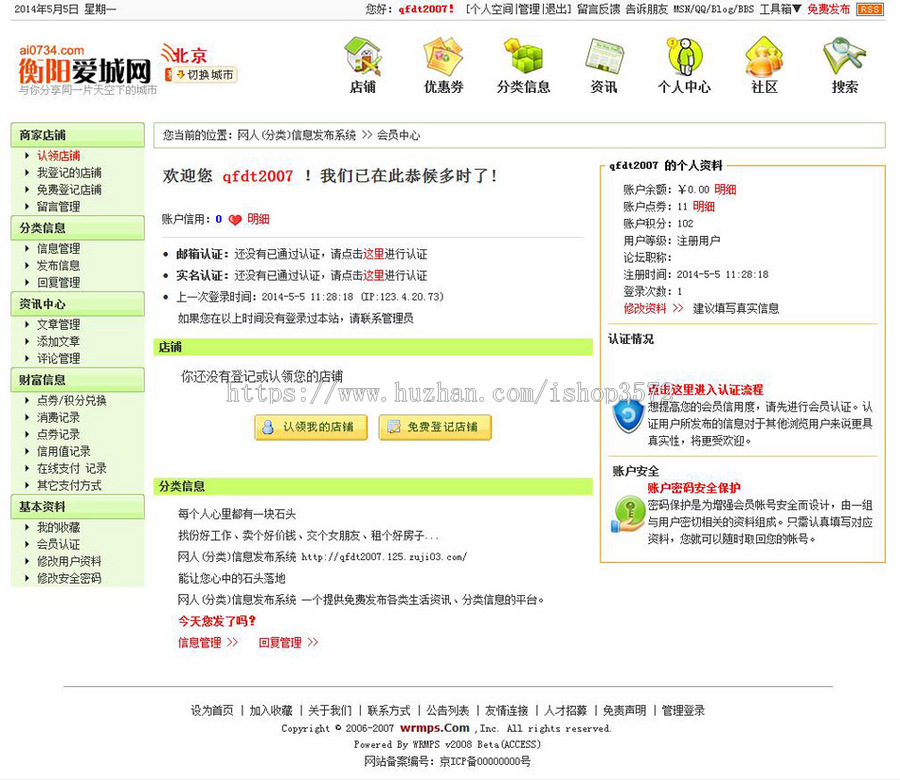Click the 优惠券 coupon icon
The image size is (900, 780).
(443, 60)
